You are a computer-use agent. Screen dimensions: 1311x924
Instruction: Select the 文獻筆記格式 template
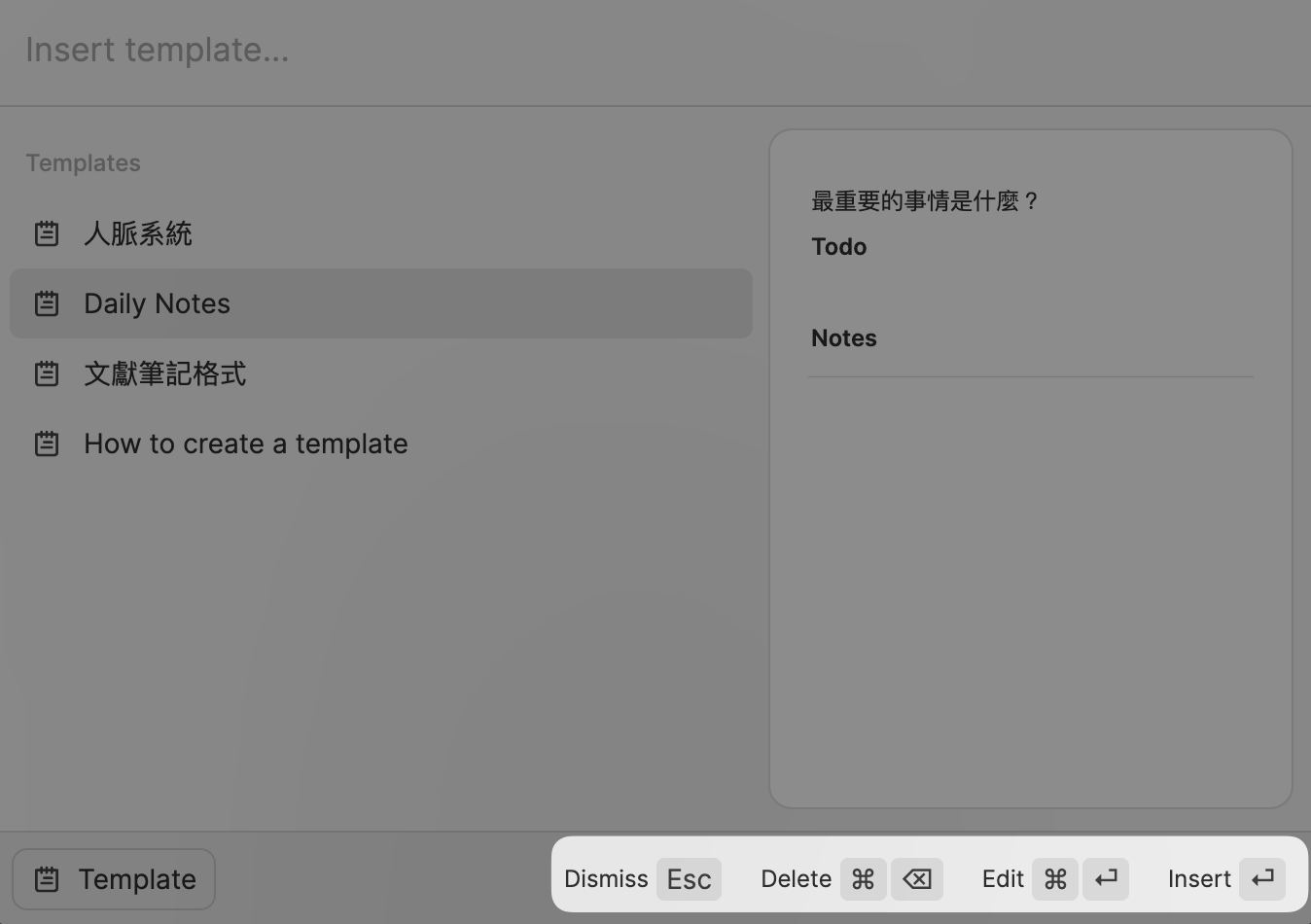(x=165, y=373)
